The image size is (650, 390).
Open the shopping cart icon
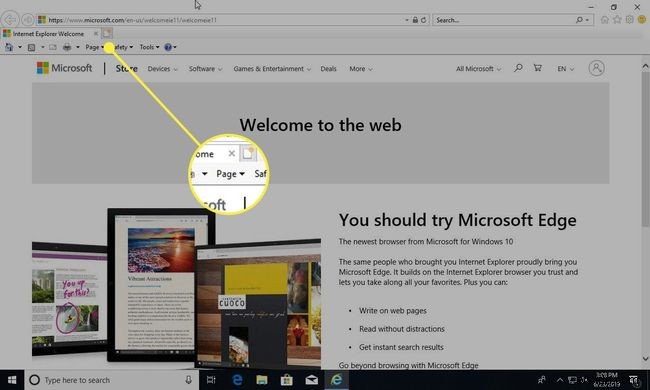point(538,68)
